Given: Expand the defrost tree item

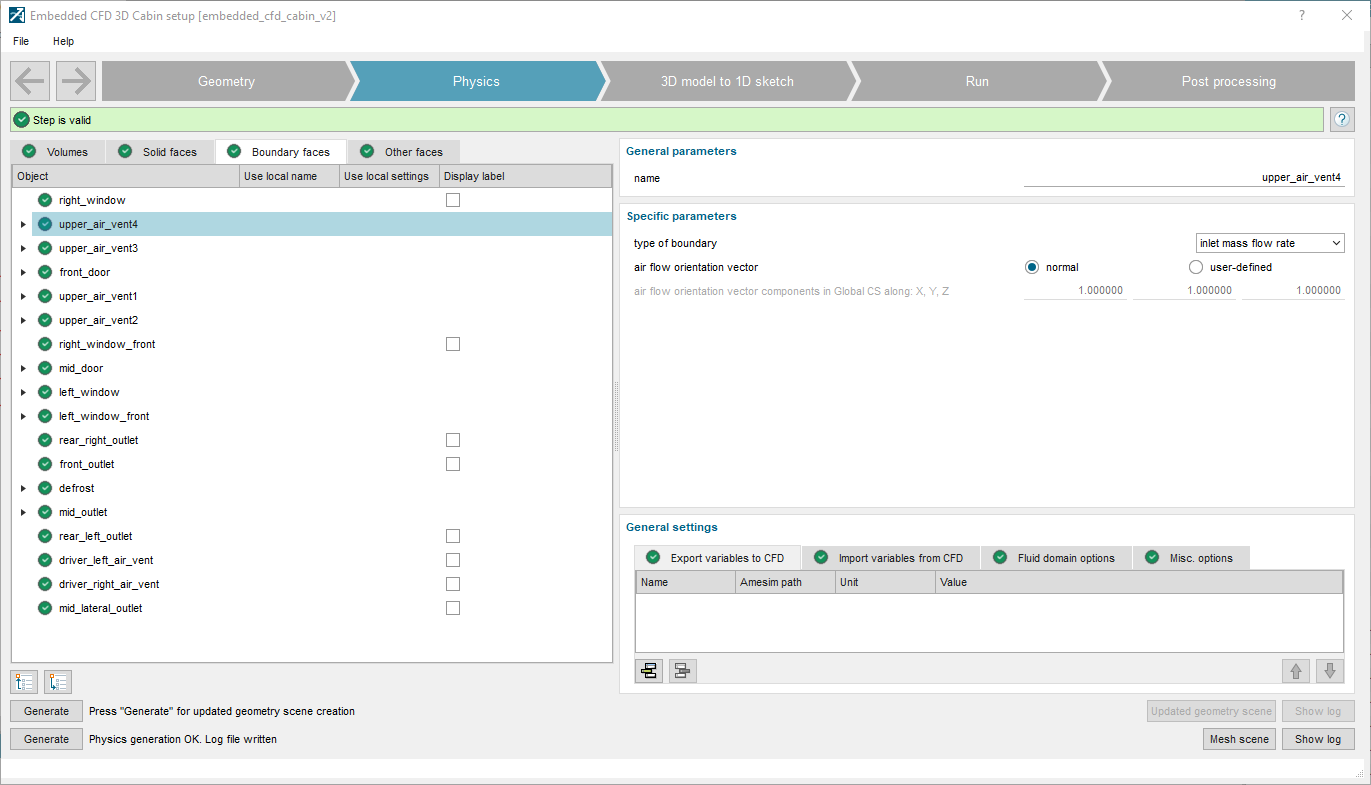Looking at the screenshot, I should coord(23,488).
